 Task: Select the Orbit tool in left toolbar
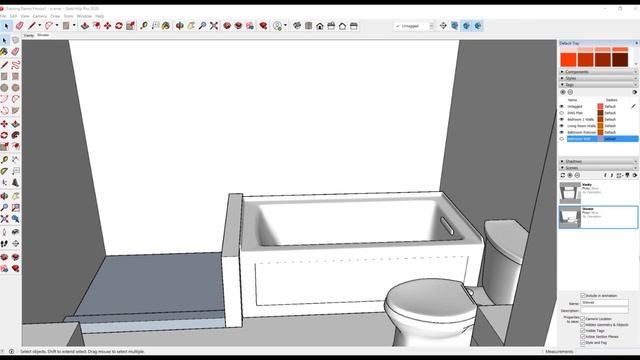tap(4, 196)
